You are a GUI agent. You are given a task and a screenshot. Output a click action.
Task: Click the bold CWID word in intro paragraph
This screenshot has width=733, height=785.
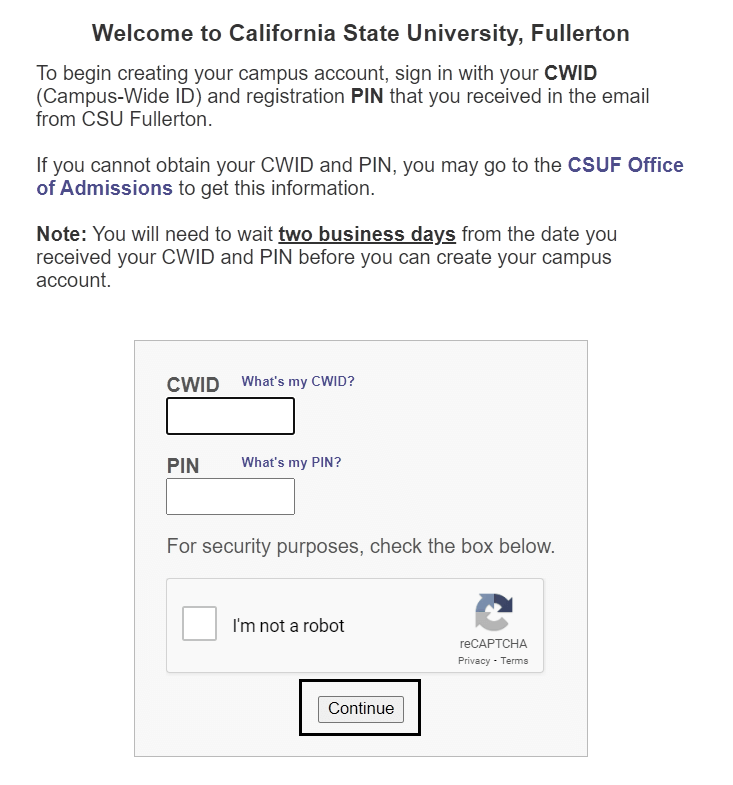pos(571,73)
